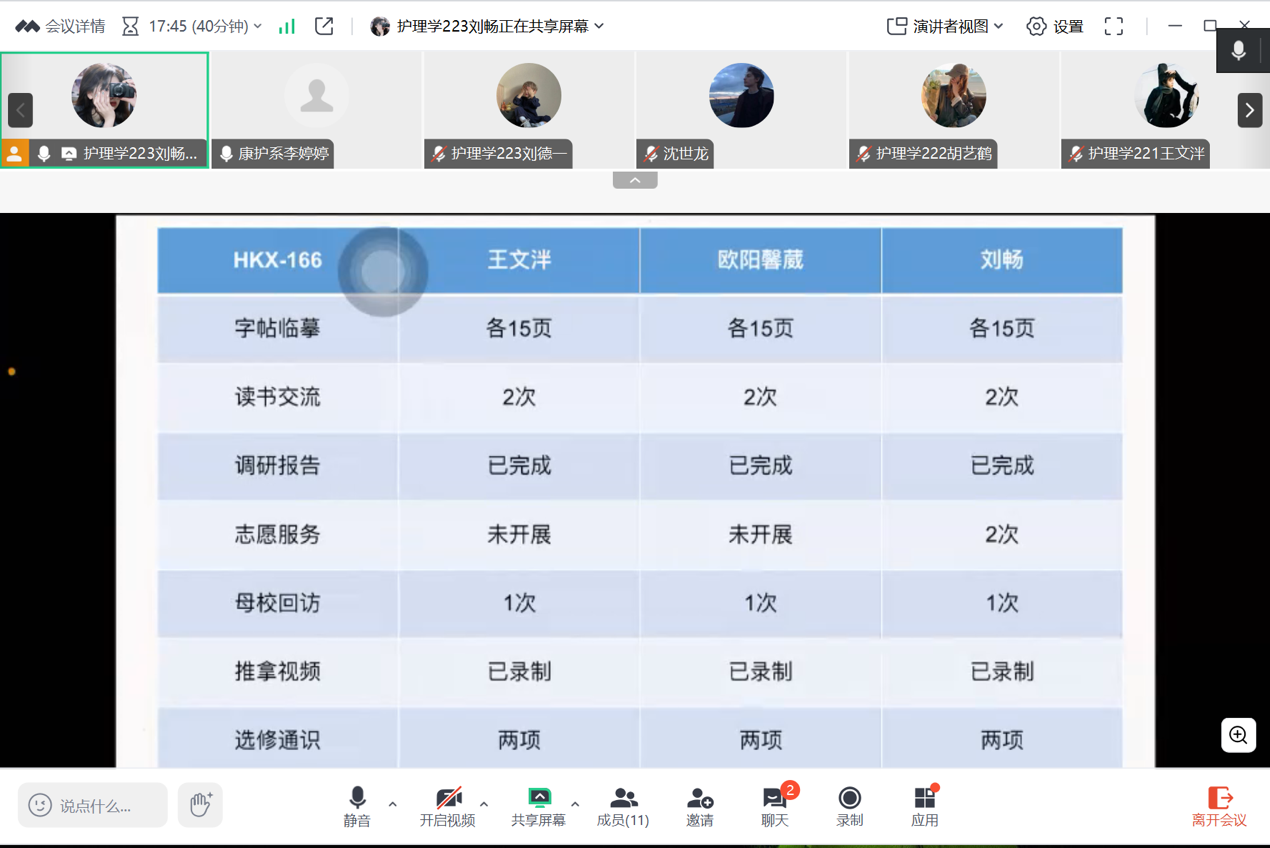
Task: Open the 邀请 invite icon
Action: pyautogui.click(x=700, y=806)
